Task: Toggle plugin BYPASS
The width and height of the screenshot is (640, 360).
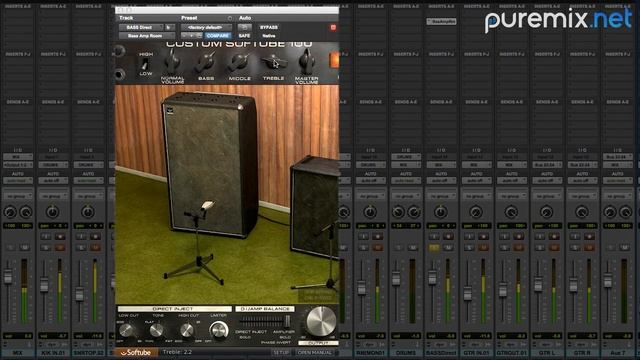Action: coord(269,27)
